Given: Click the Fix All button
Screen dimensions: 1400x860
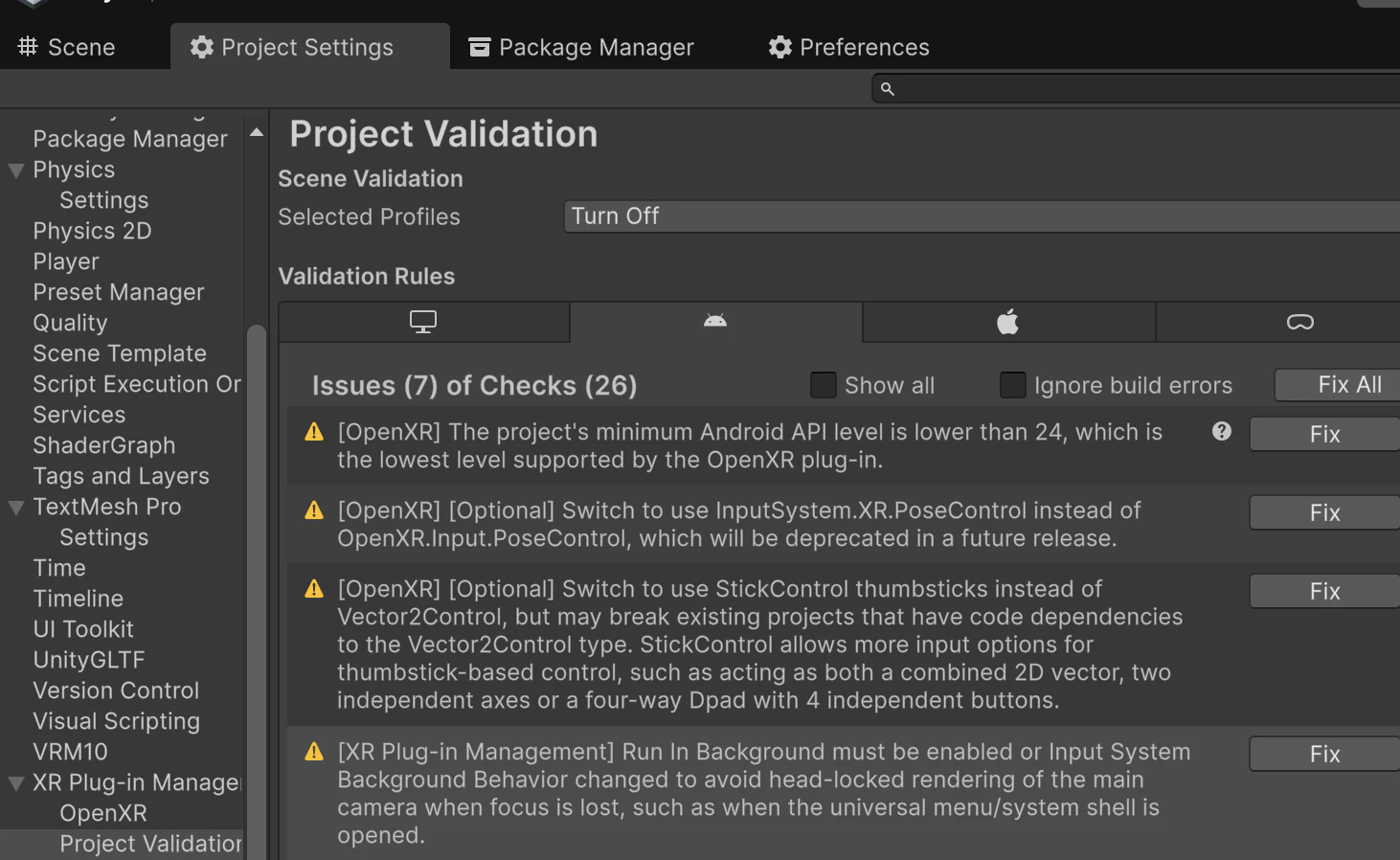Looking at the screenshot, I should pos(1347,385).
